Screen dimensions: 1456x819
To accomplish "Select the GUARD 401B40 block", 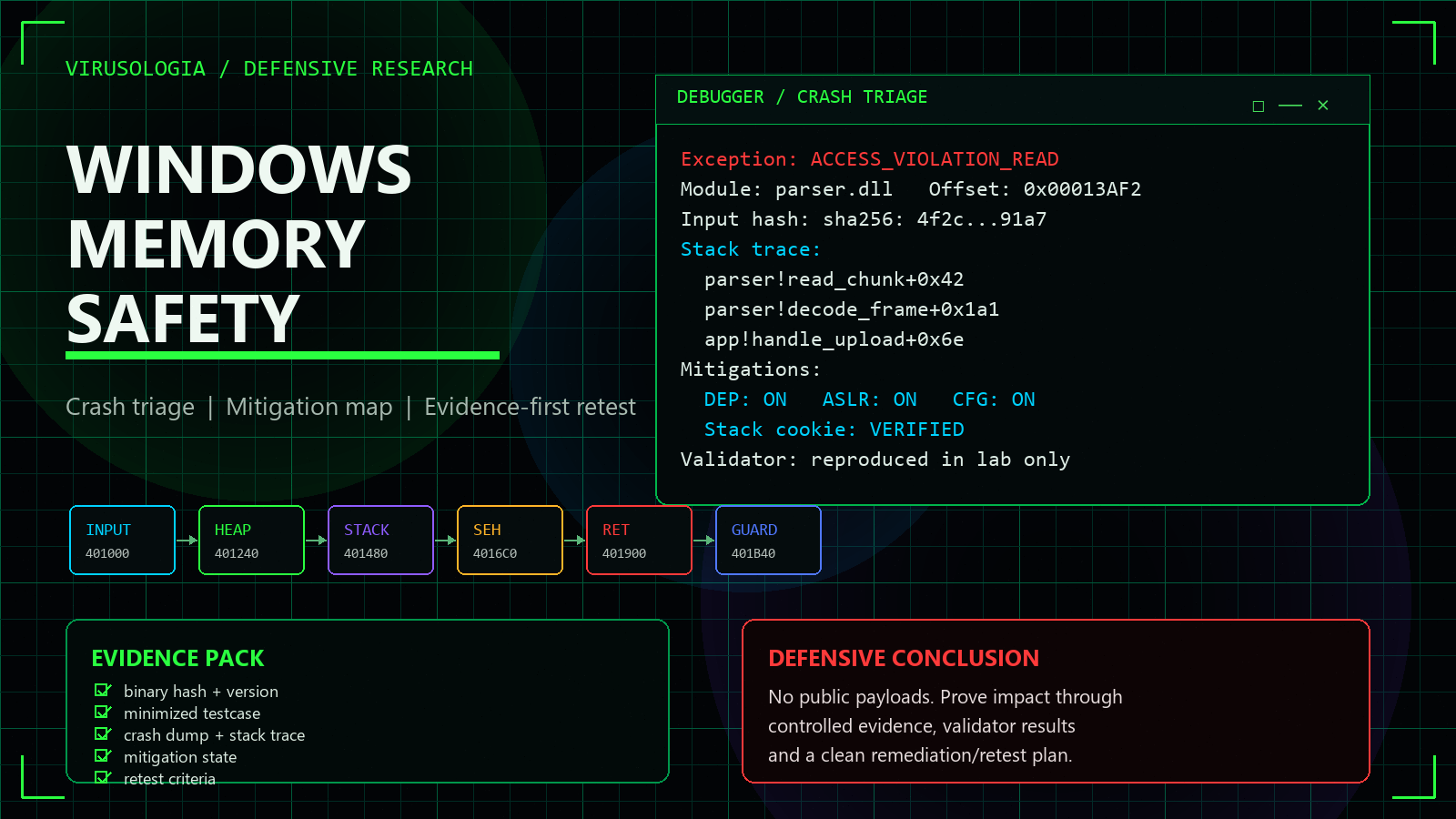I will tap(768, 541).
